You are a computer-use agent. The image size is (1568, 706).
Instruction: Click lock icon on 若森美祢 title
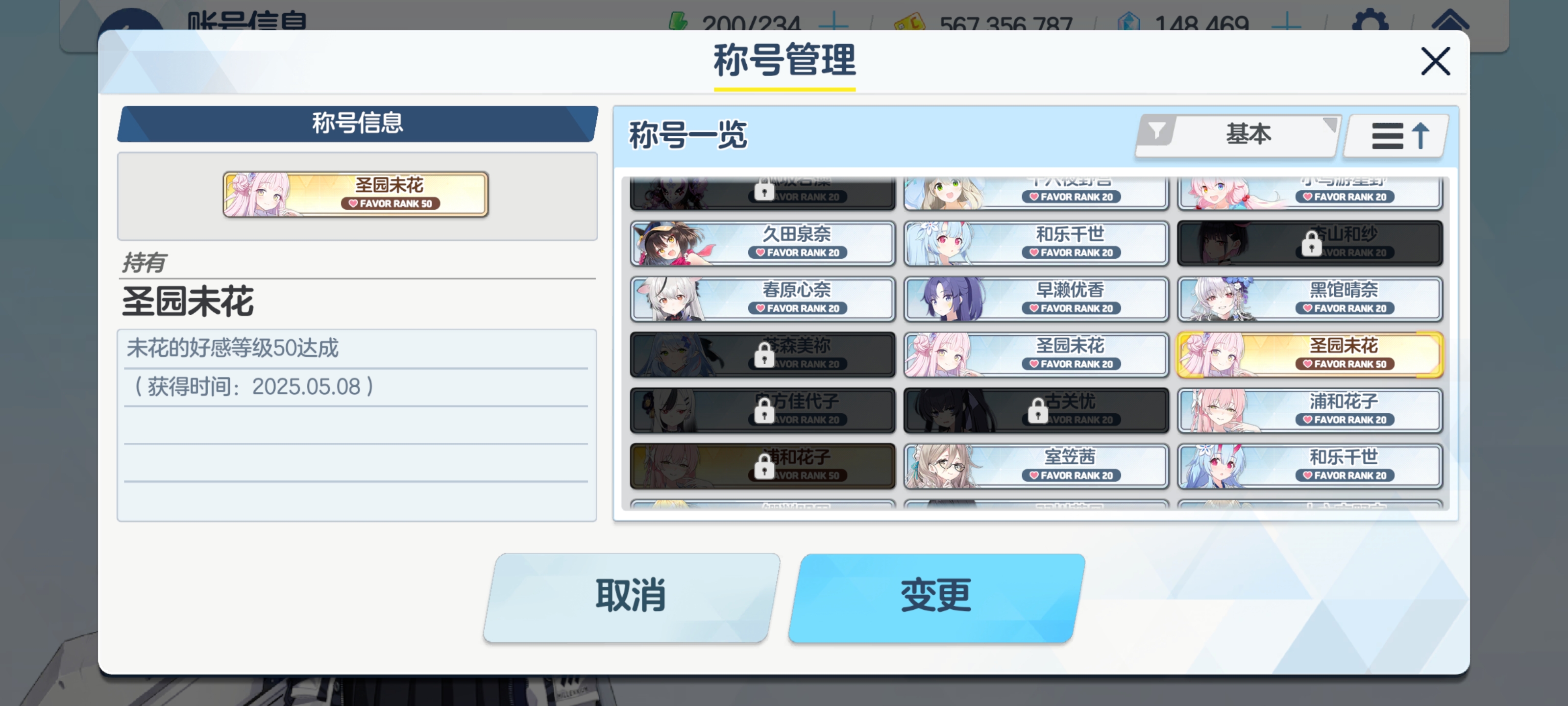click(764, 355)
